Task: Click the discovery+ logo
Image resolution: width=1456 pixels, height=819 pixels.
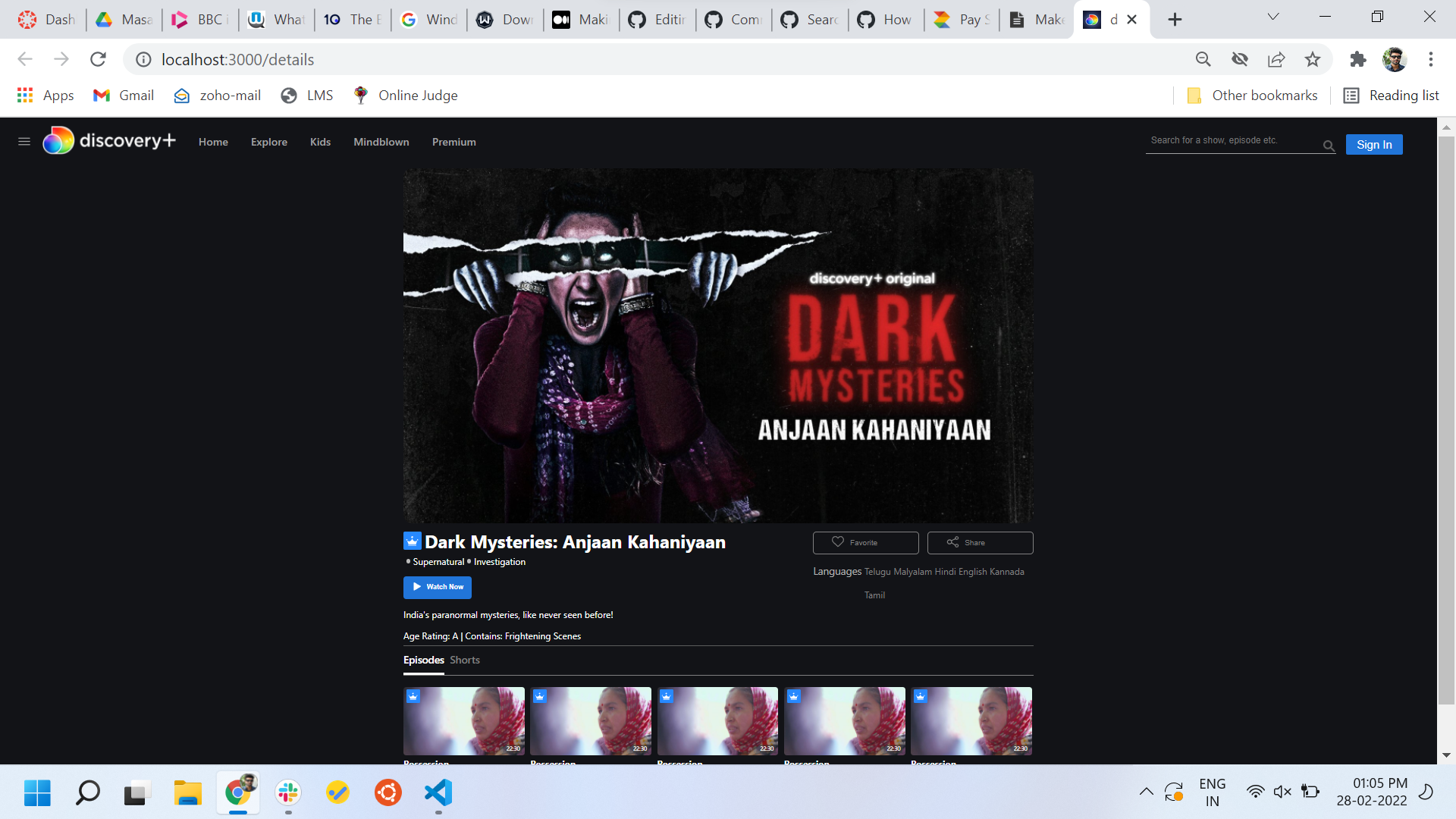Action: 109,141
